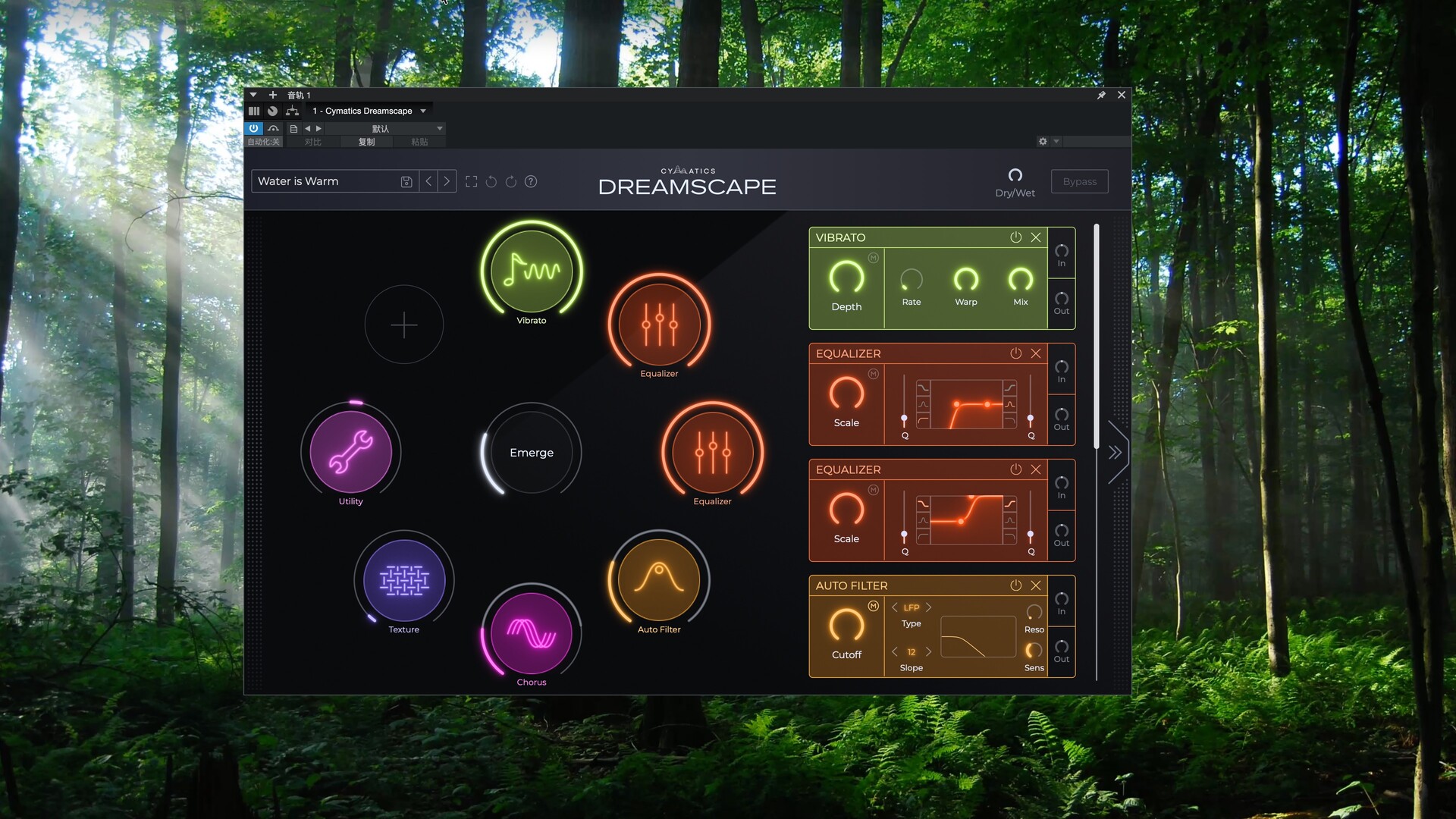Open the Cymatics Dreamscape plugin dropdown

coord(370,111)
